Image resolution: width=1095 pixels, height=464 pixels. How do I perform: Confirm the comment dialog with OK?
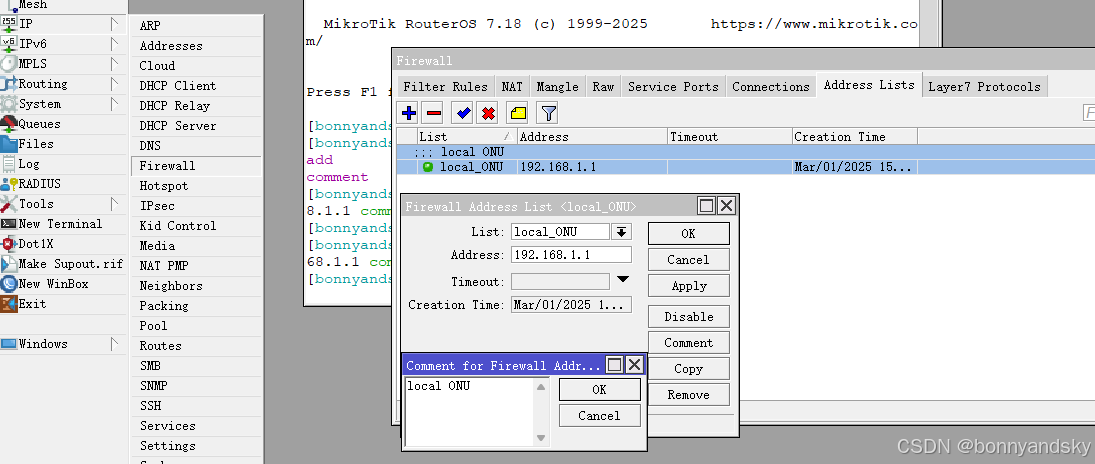coord(600,389)
